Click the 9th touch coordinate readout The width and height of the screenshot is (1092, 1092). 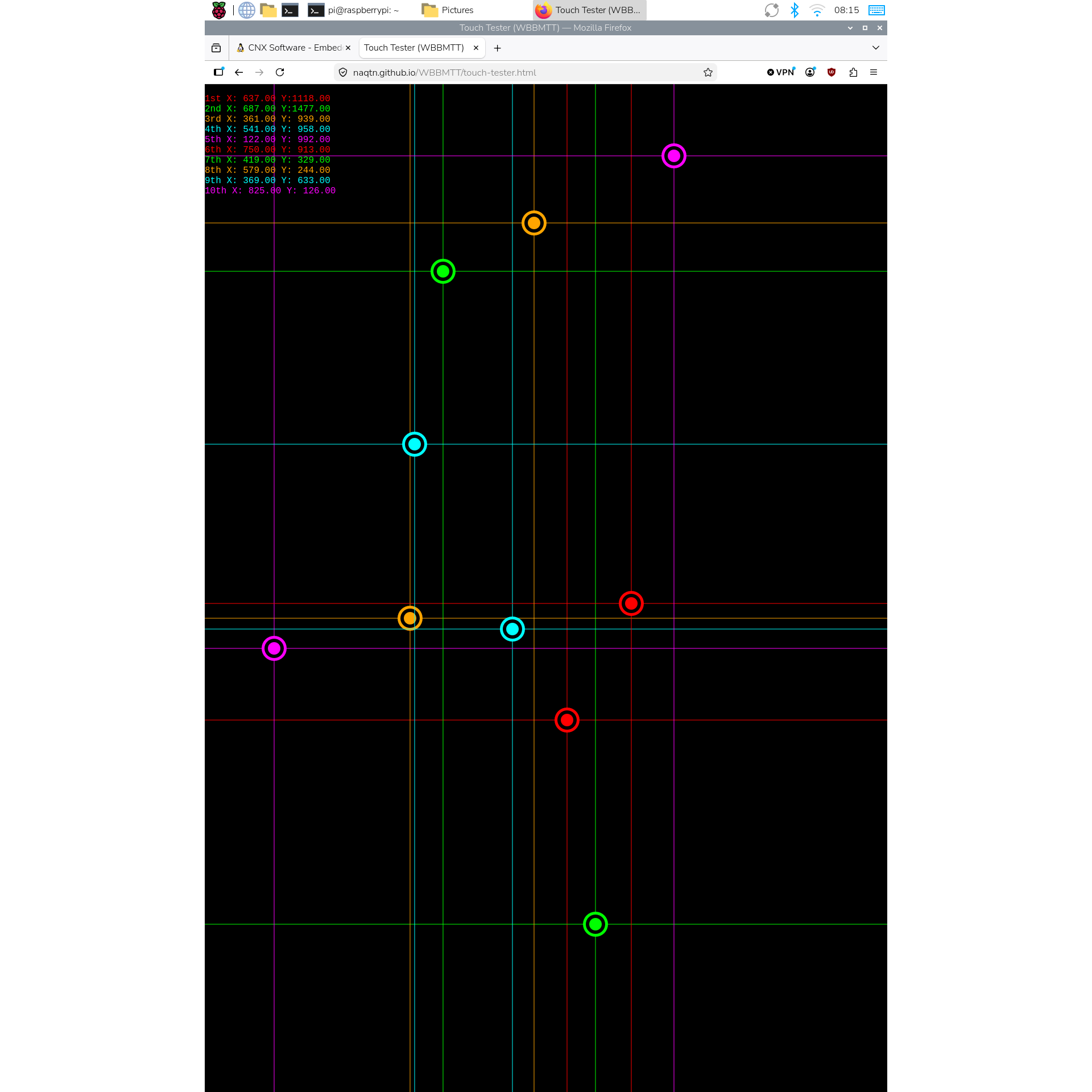coord(267,180)
